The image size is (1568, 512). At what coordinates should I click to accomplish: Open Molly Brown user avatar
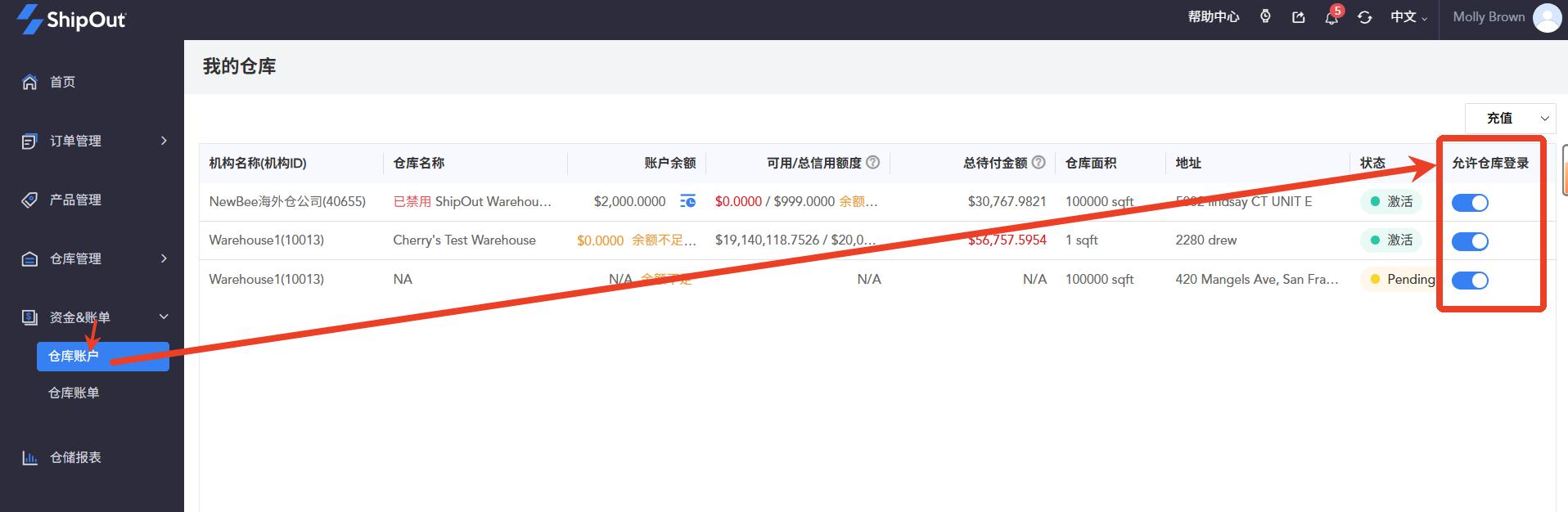1546,17
